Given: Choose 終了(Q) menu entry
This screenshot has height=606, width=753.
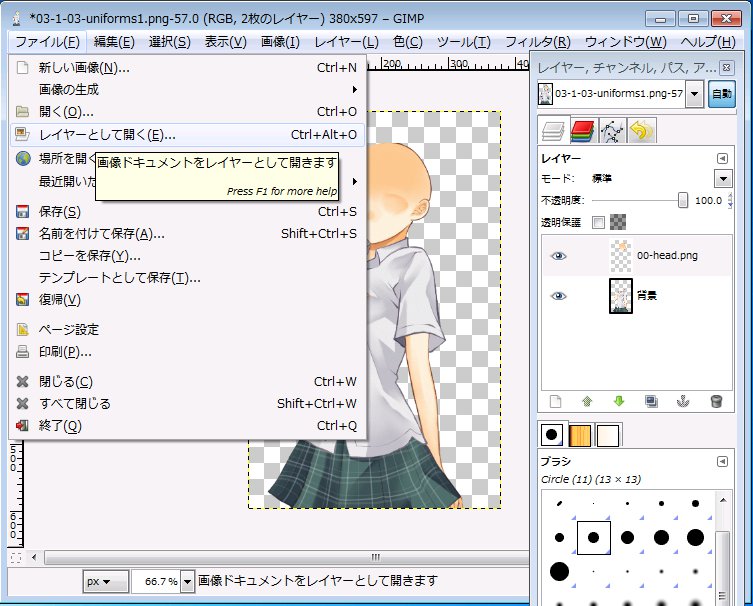Looking at the screenshot, I should click(187, 425).
